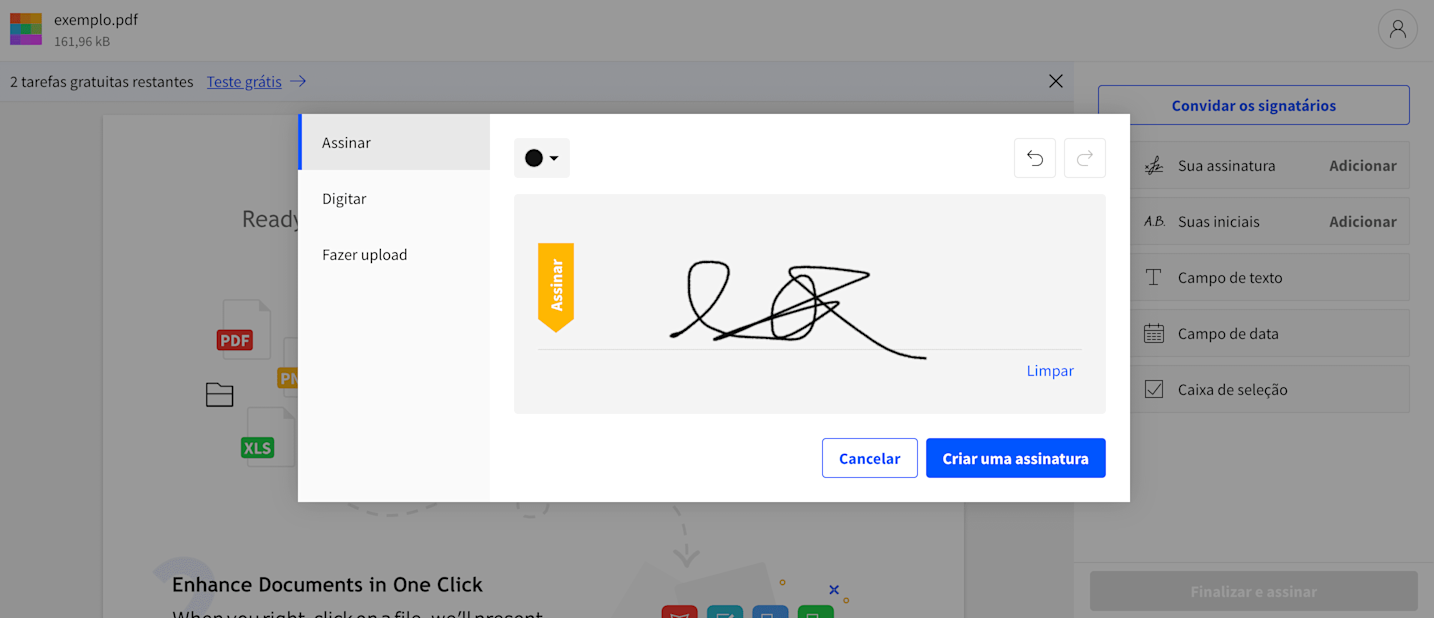Click the Criar uma assinatura button
The image size is (1434, 618).
pos(1016,458)
